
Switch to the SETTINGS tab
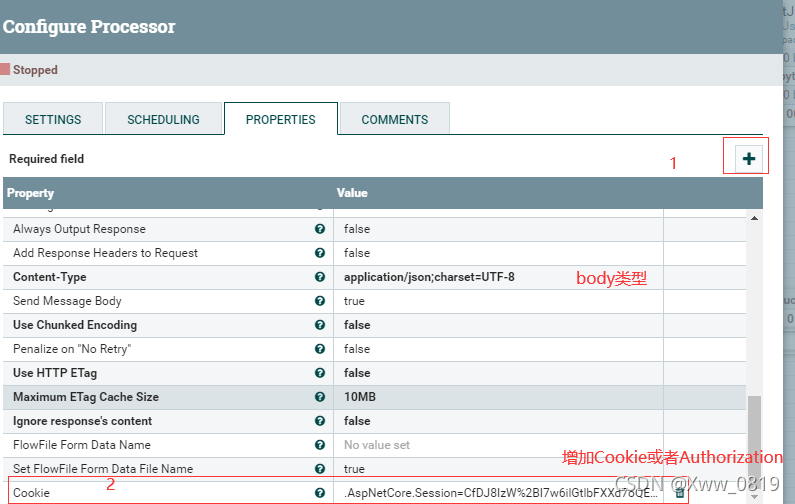coord(53,119)
